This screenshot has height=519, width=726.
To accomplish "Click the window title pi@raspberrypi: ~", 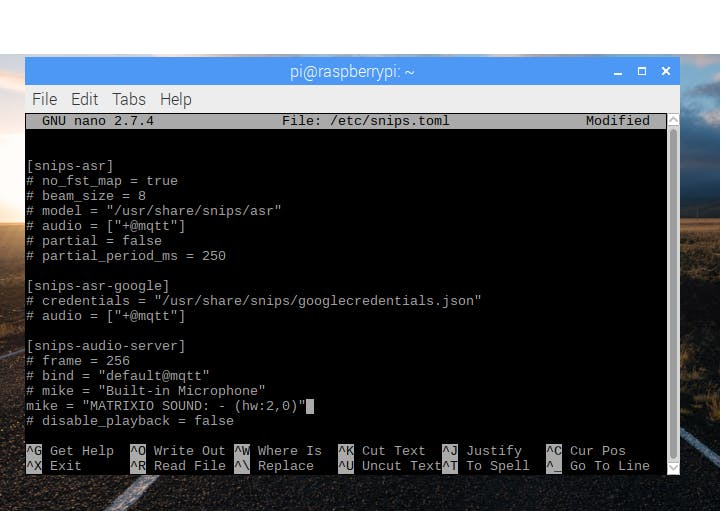I will coord(352,72).
